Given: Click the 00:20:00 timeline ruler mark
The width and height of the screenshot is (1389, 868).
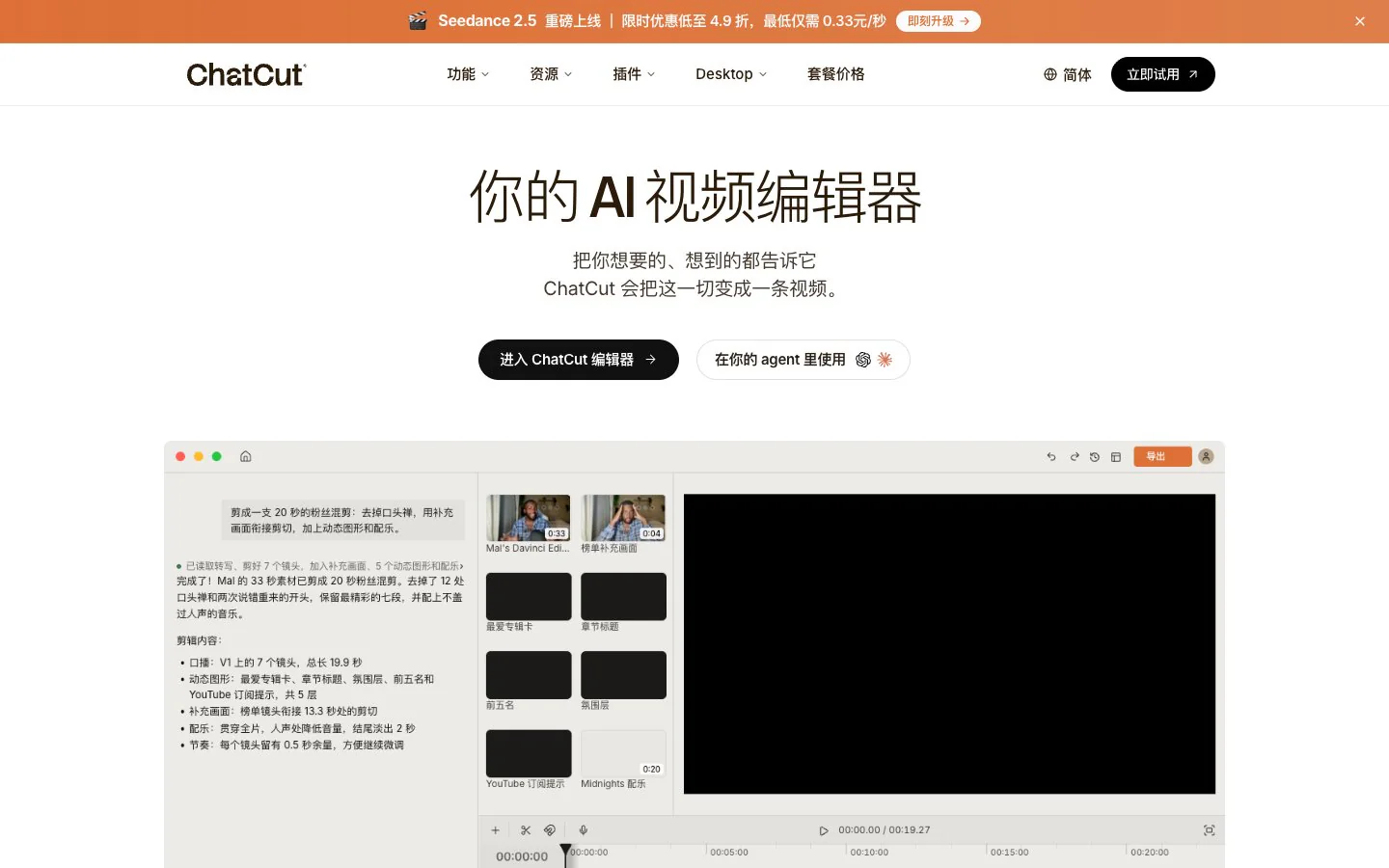Looking at the screenshot, I should [1150, 853].
